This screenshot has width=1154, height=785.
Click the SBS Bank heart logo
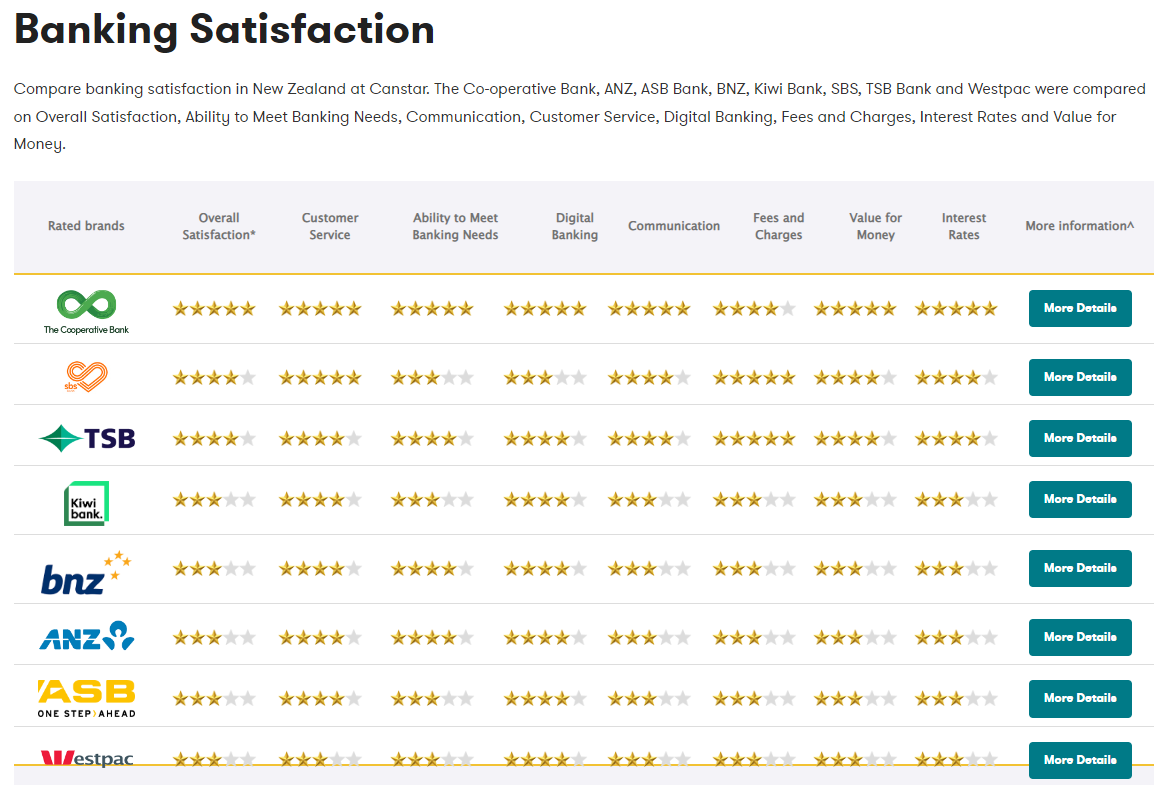tap(86, 377)
